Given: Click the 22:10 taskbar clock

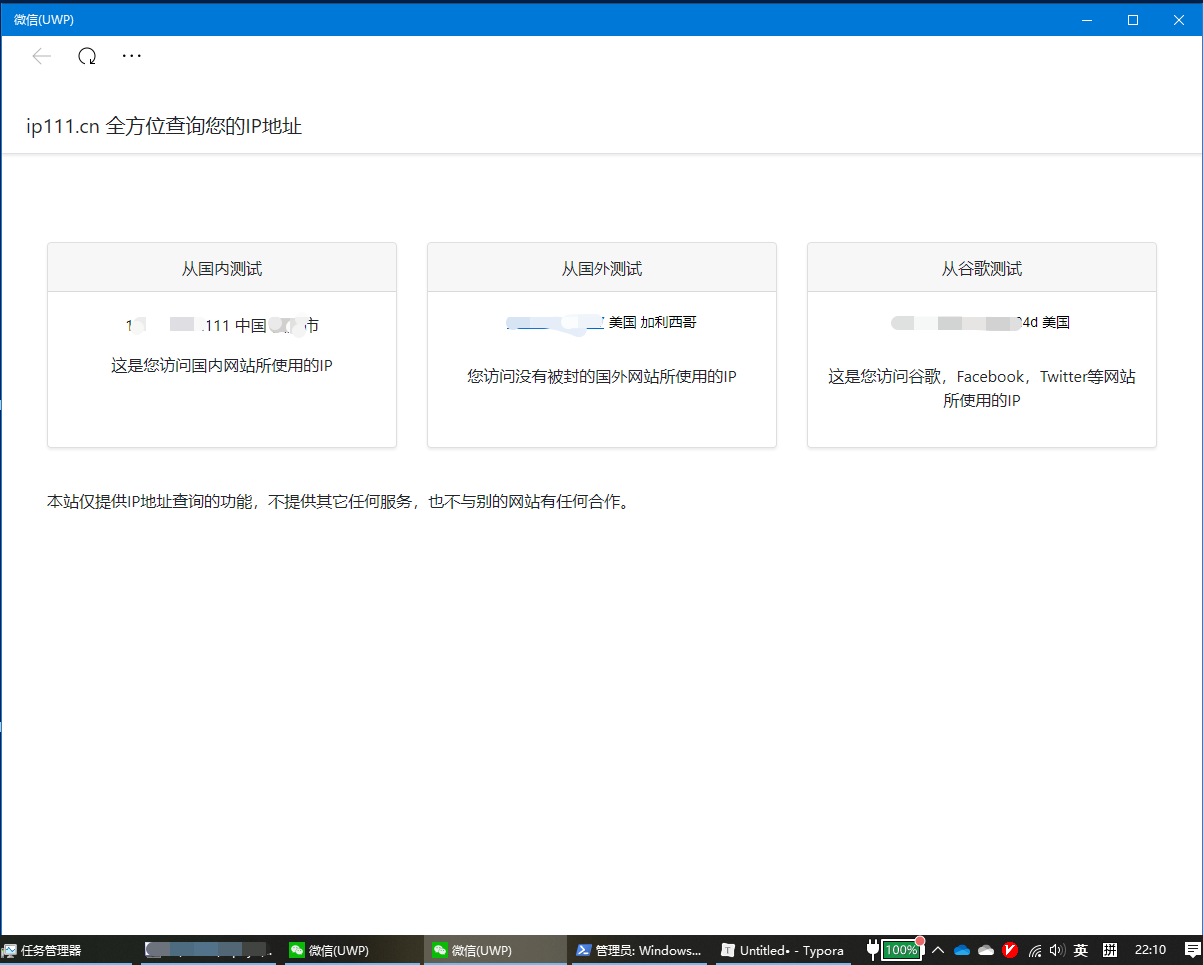Looking at the screenshot, I should (x=1150, y=950).
